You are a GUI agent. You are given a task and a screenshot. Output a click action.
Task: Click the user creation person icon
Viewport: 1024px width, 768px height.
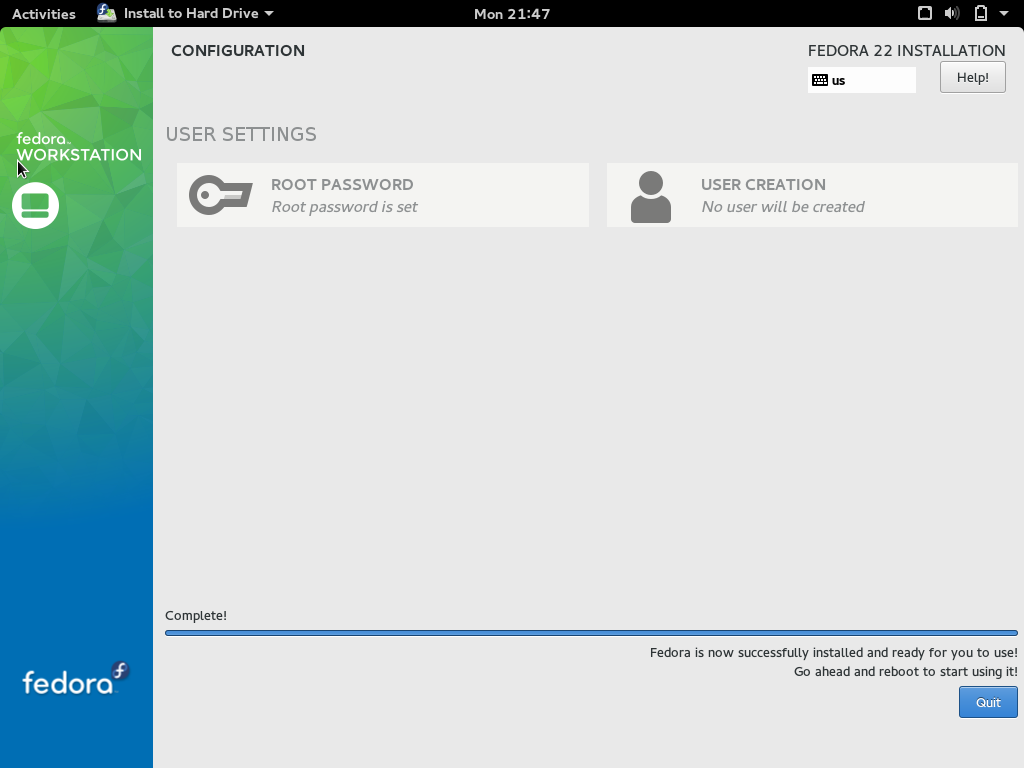coord(650,197)
